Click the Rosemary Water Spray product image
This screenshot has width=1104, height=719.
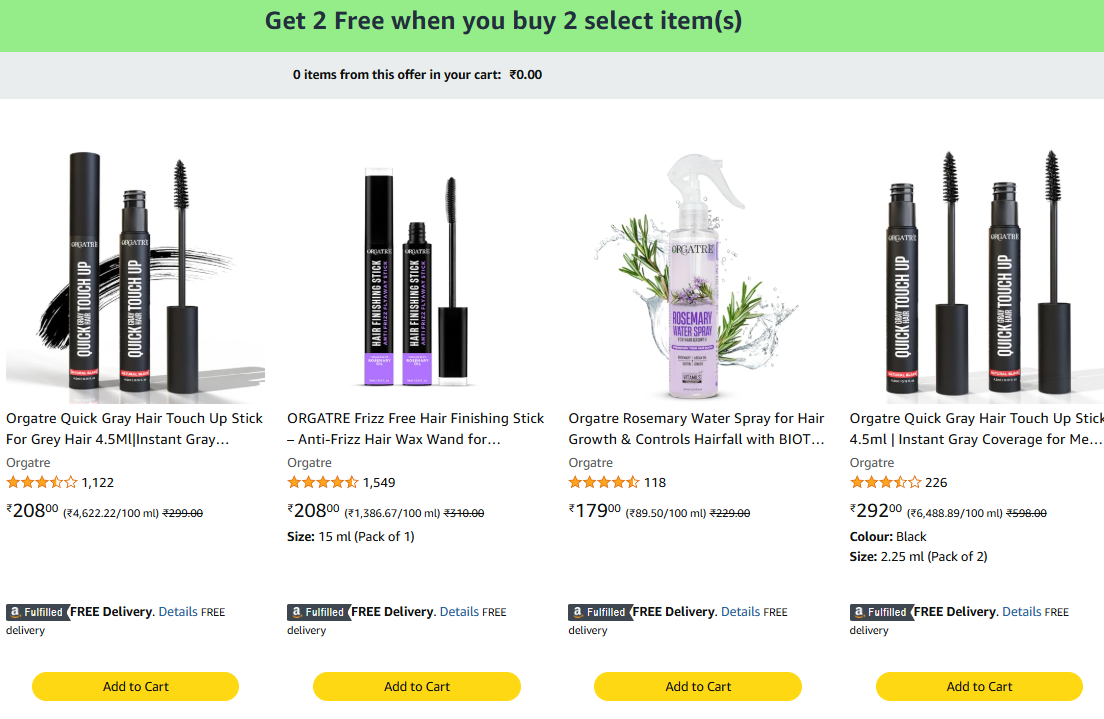pyautogui.click(x=698, y=274)
